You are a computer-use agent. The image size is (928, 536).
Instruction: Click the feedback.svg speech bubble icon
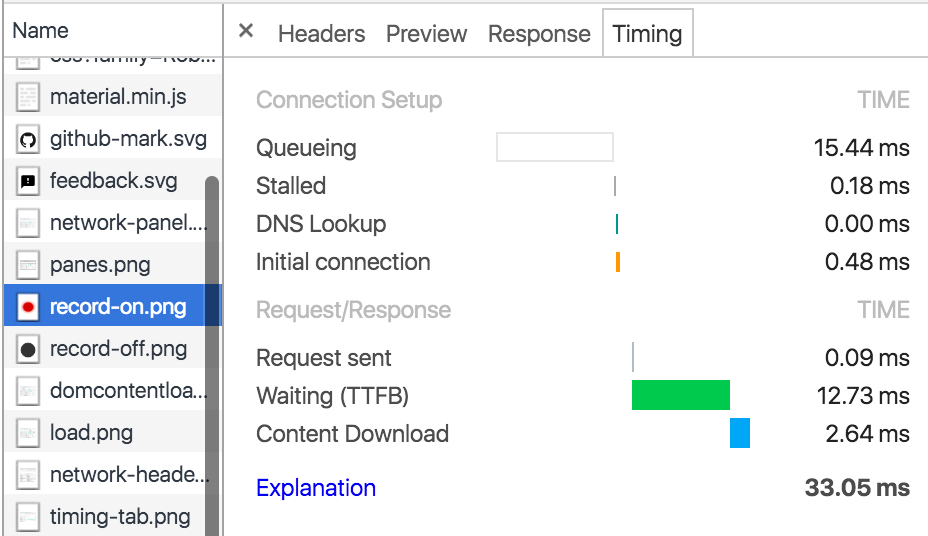tap(29, 181)
